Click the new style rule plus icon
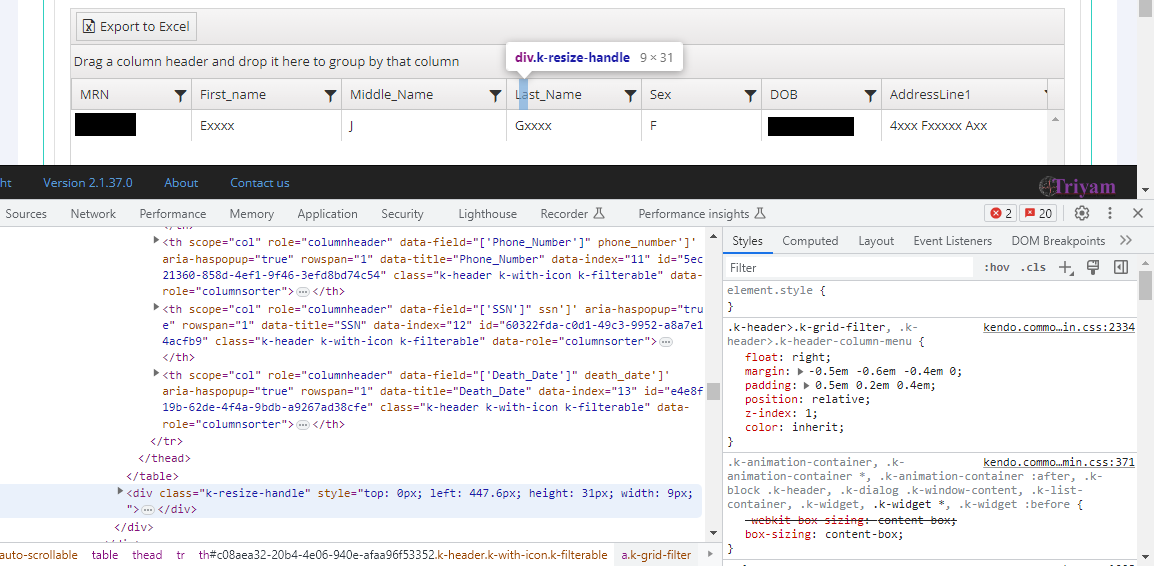 (x=1065, y=267)
